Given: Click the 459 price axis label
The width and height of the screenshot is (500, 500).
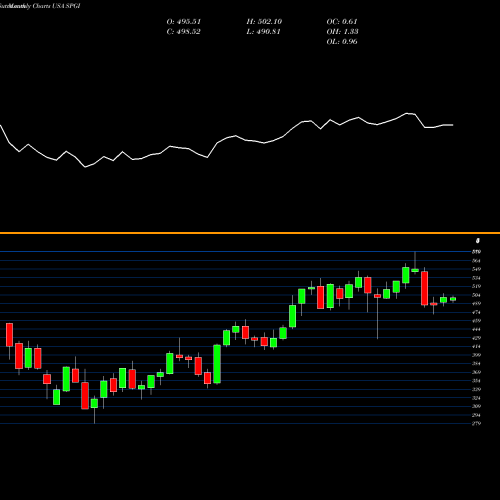Looking at the screenshot, I should point(476,321).
